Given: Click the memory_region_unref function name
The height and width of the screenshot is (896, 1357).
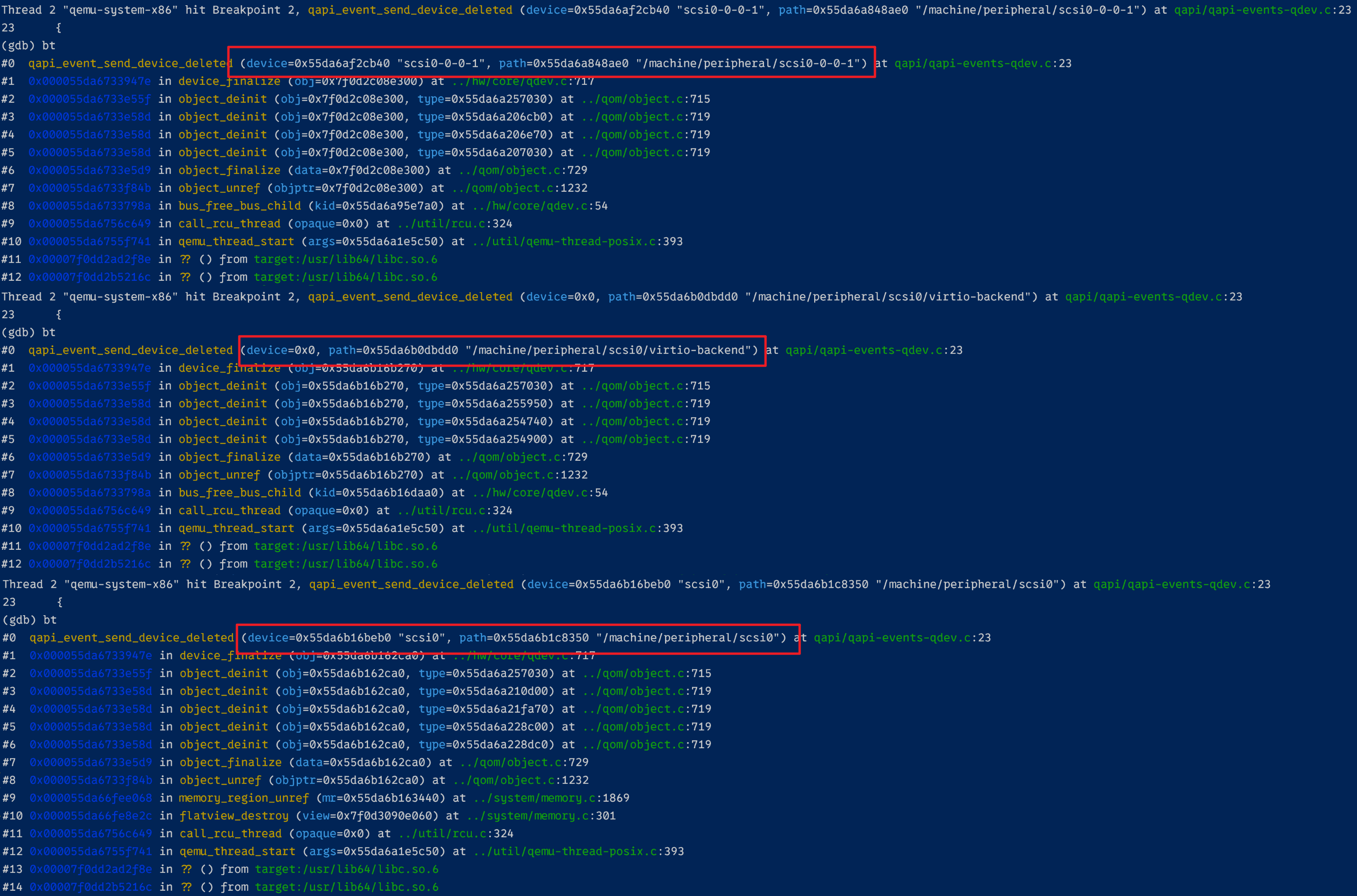Looking at the screenshot, I should [244, 797].
